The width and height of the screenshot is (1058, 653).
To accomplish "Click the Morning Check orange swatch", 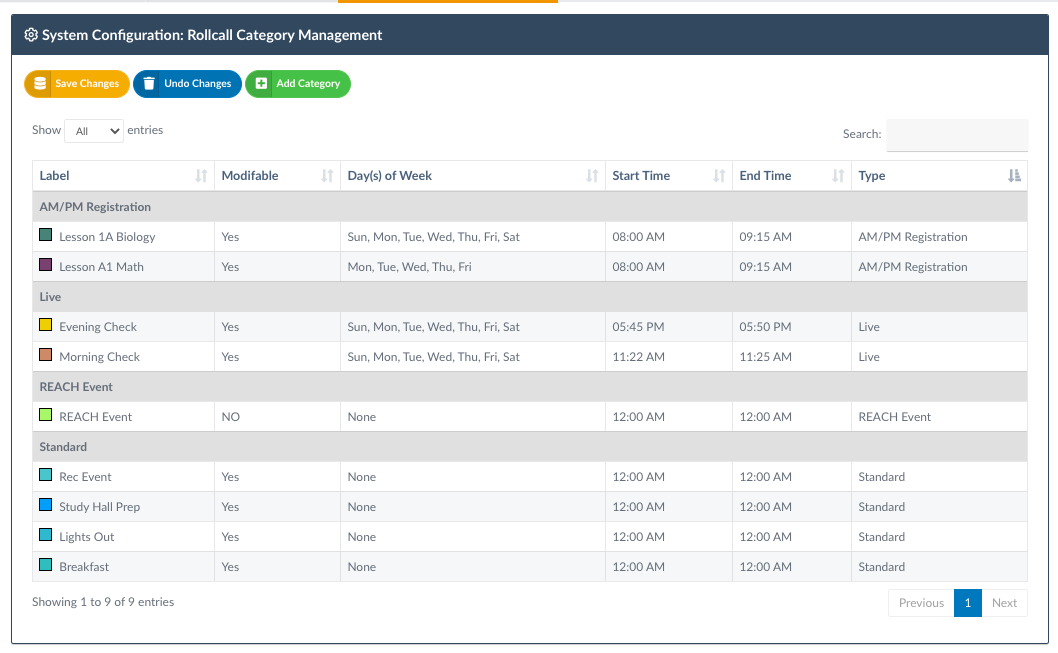I will (x=46, y=355).
